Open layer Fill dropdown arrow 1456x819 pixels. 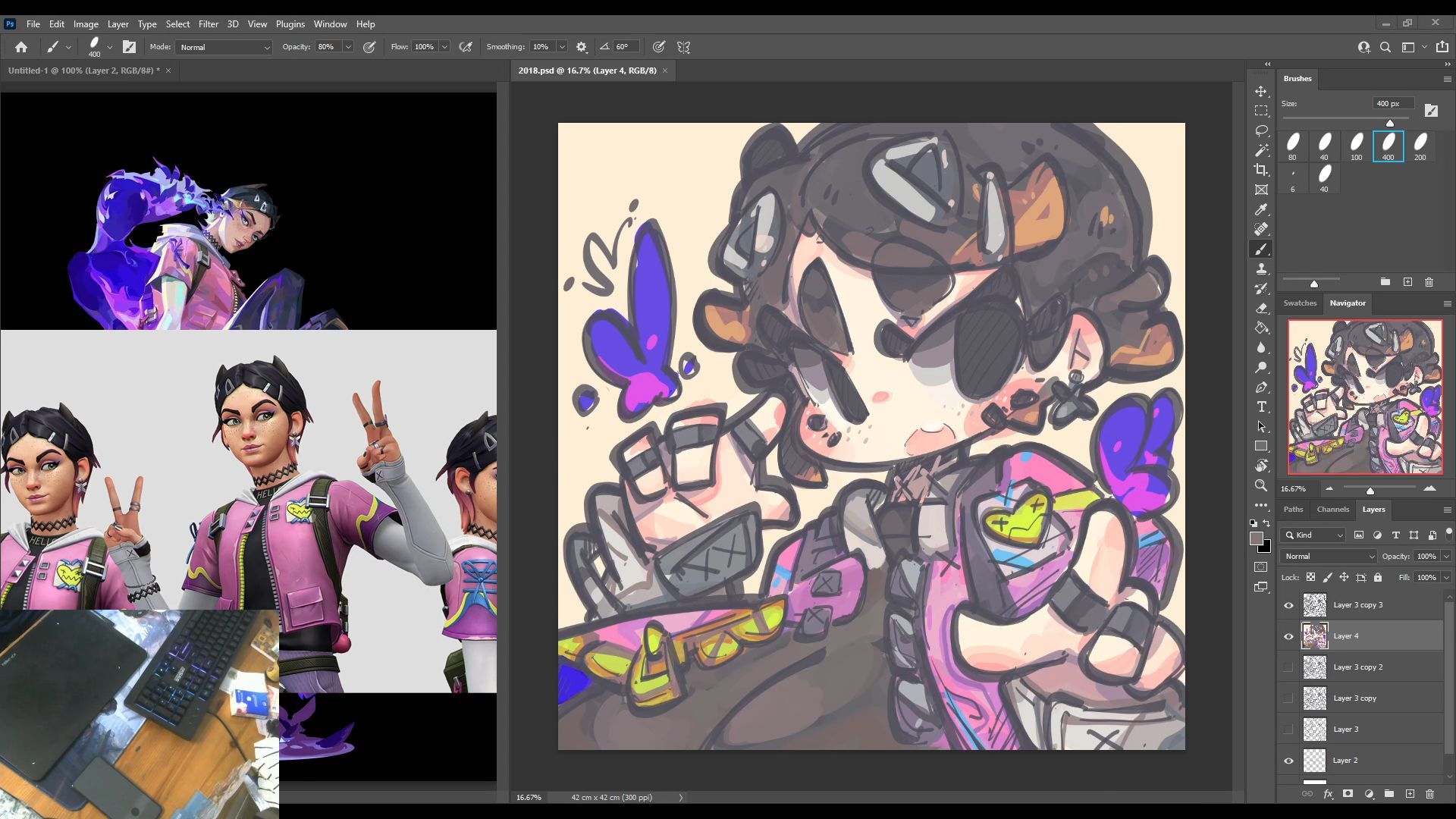[1446, 577]
